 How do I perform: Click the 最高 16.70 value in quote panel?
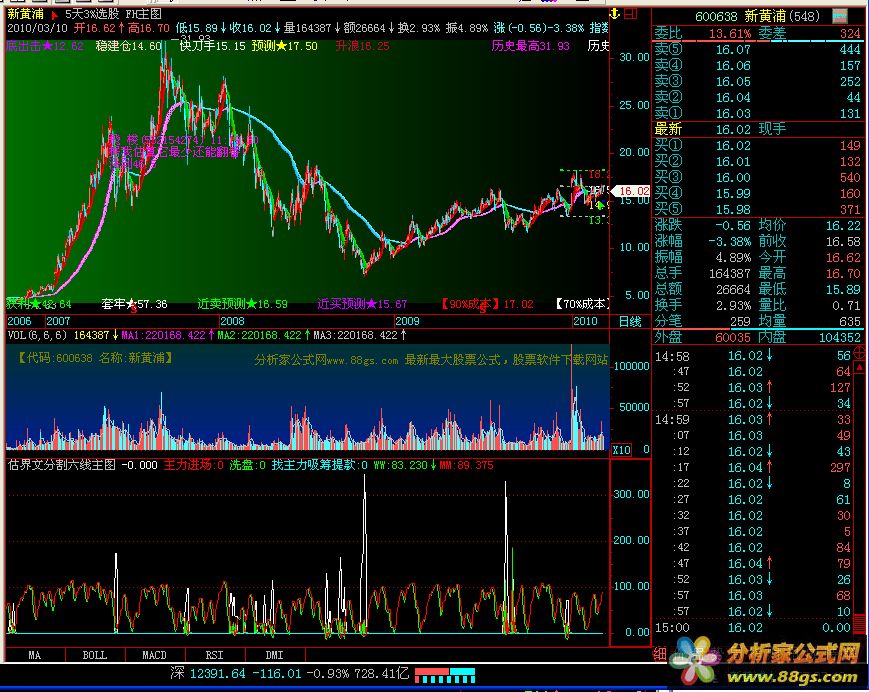pos(844,274)
